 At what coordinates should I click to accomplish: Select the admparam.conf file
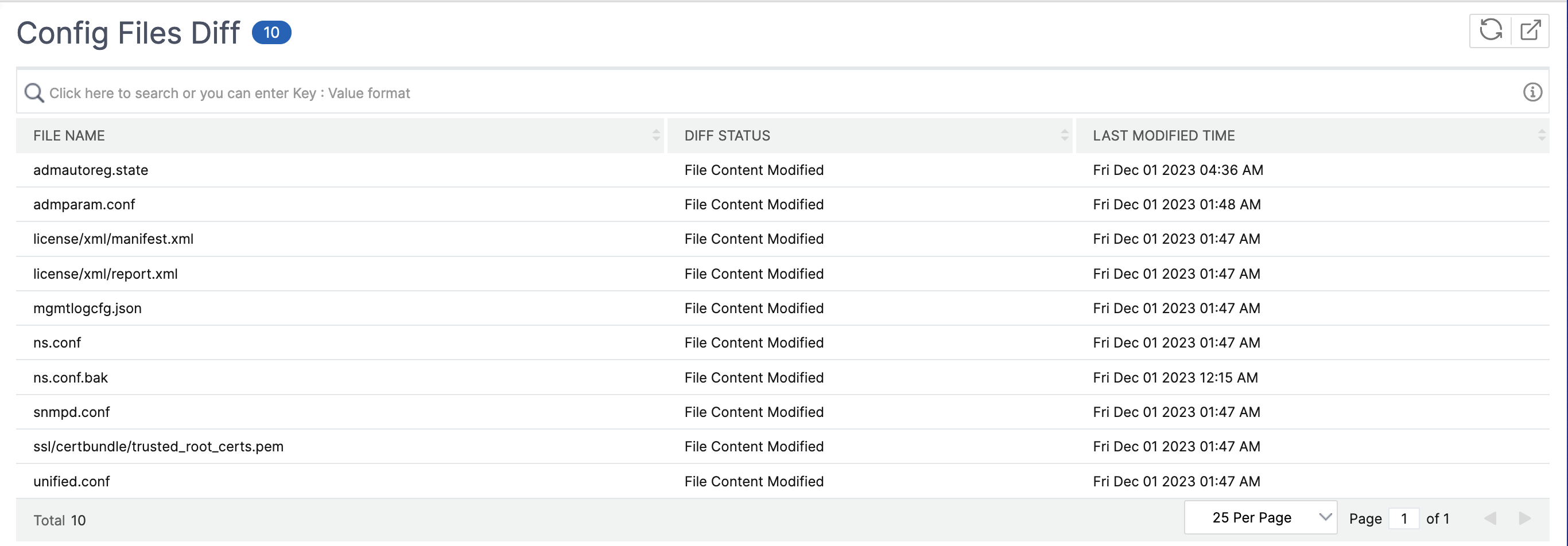click(84, 205)
